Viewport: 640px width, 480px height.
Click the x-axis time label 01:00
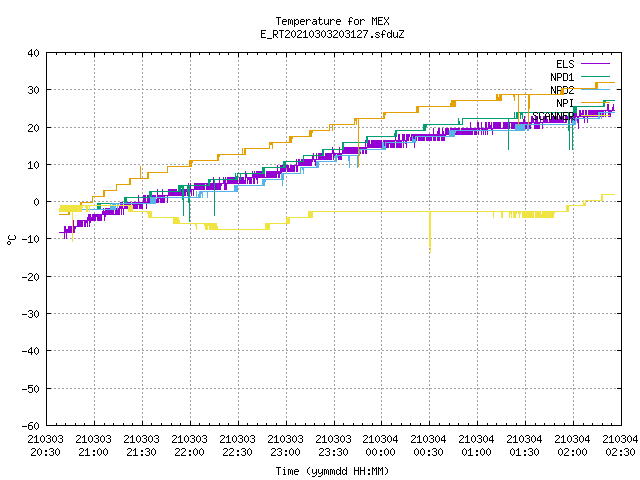[476, 452]
